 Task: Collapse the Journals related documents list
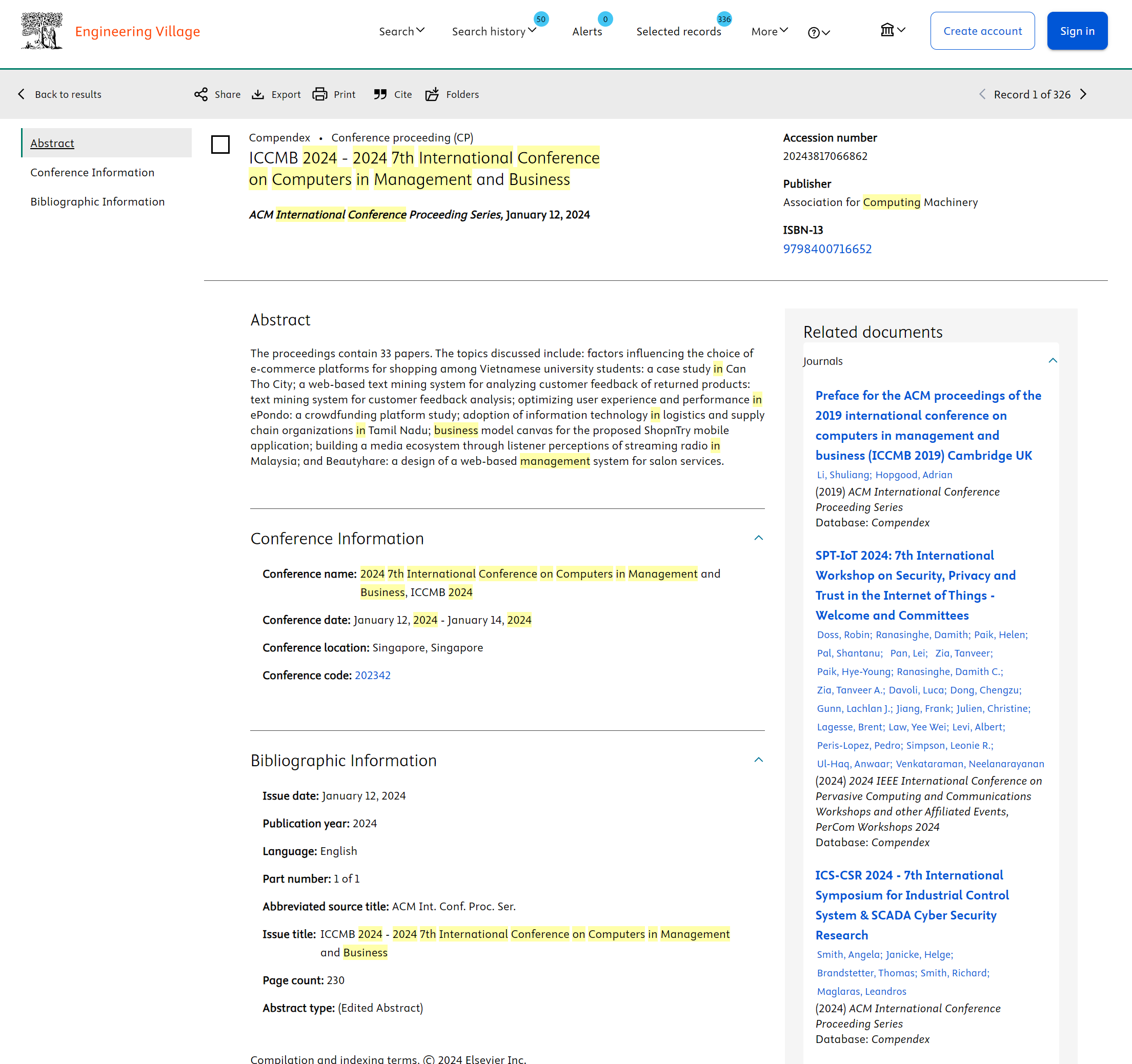(1053, 360)
